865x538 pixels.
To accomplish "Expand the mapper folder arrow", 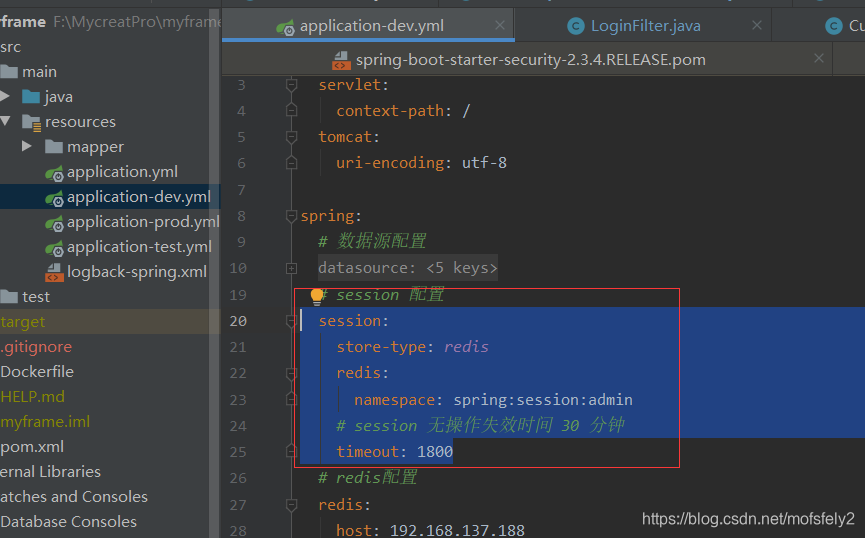I will [26, 146].
